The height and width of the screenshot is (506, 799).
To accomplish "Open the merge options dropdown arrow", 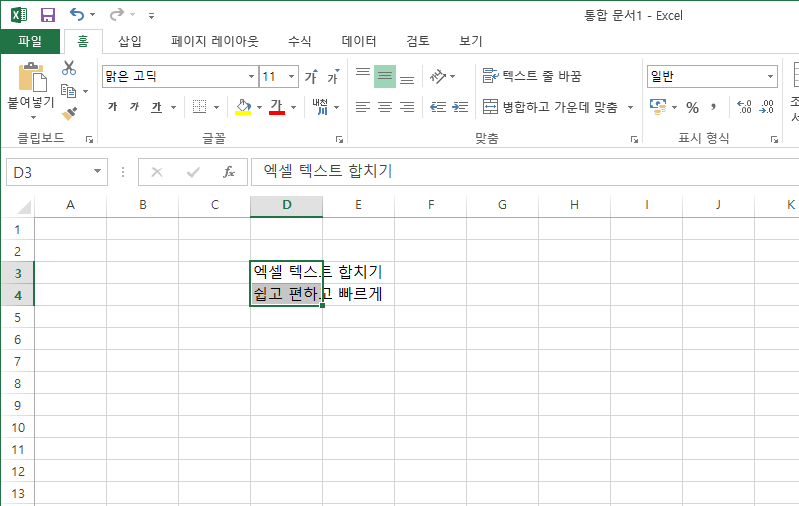I will [630, 107].
